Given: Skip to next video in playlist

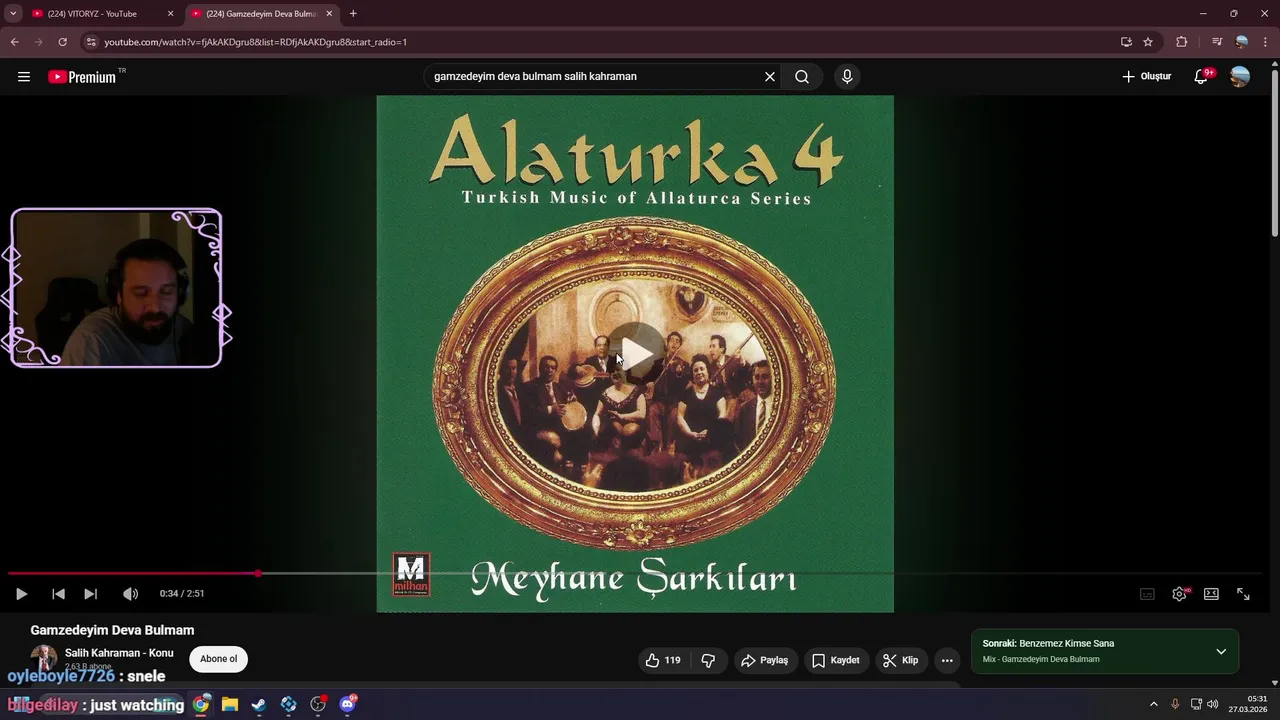Looking at the screenshot, I should click(x=90, y=594).
